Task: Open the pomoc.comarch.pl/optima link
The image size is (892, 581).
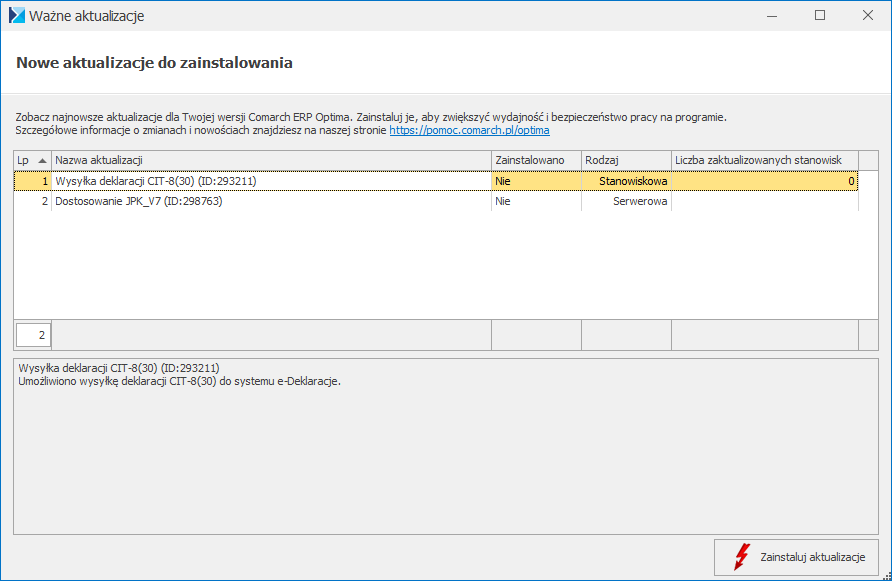Action: 469,130
